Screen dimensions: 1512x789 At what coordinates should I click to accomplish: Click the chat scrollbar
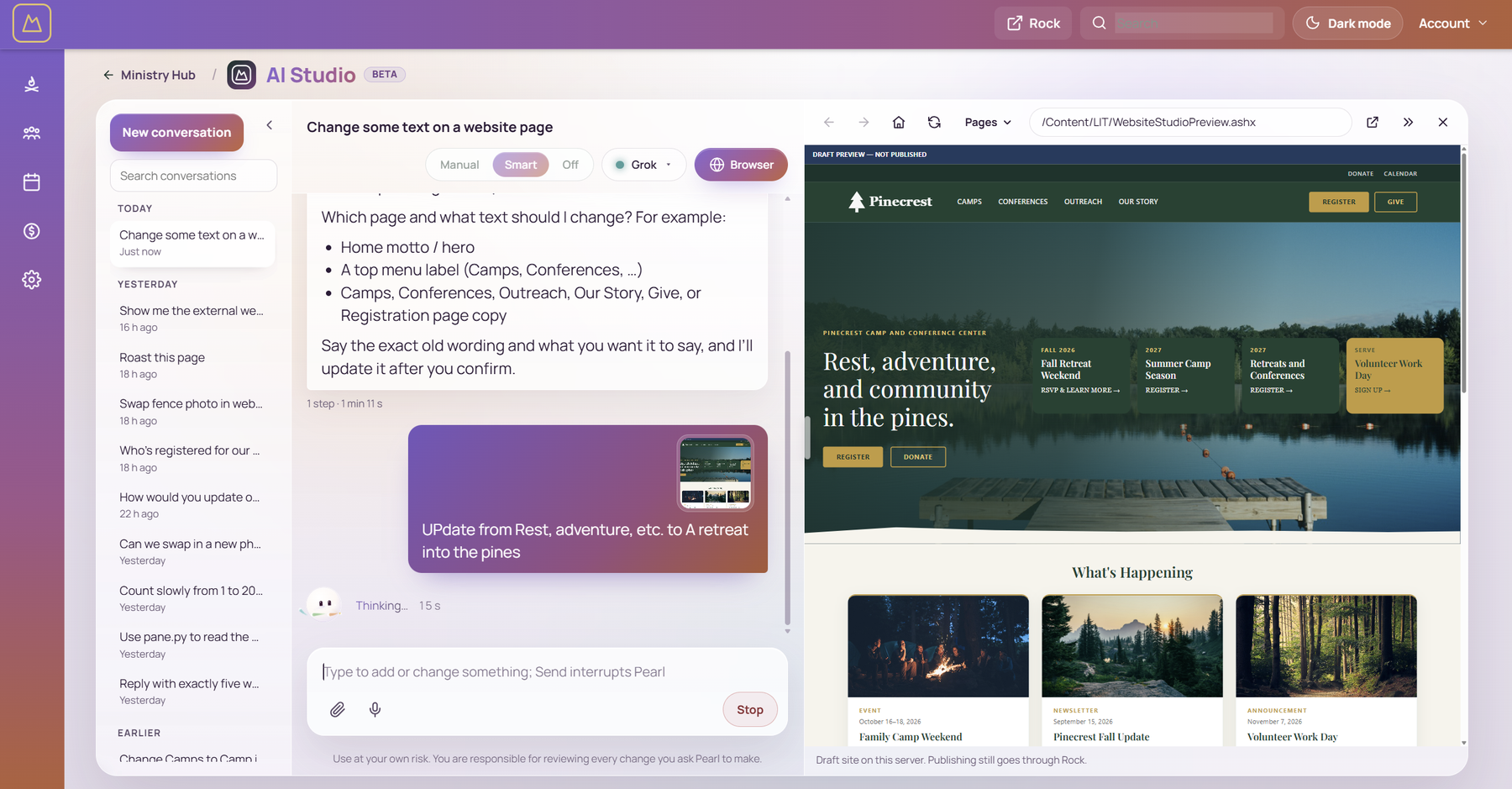787,487
